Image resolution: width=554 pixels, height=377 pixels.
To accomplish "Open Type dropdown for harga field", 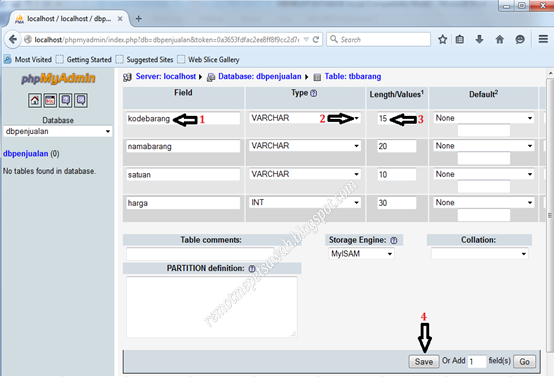I will coord(305,202).
